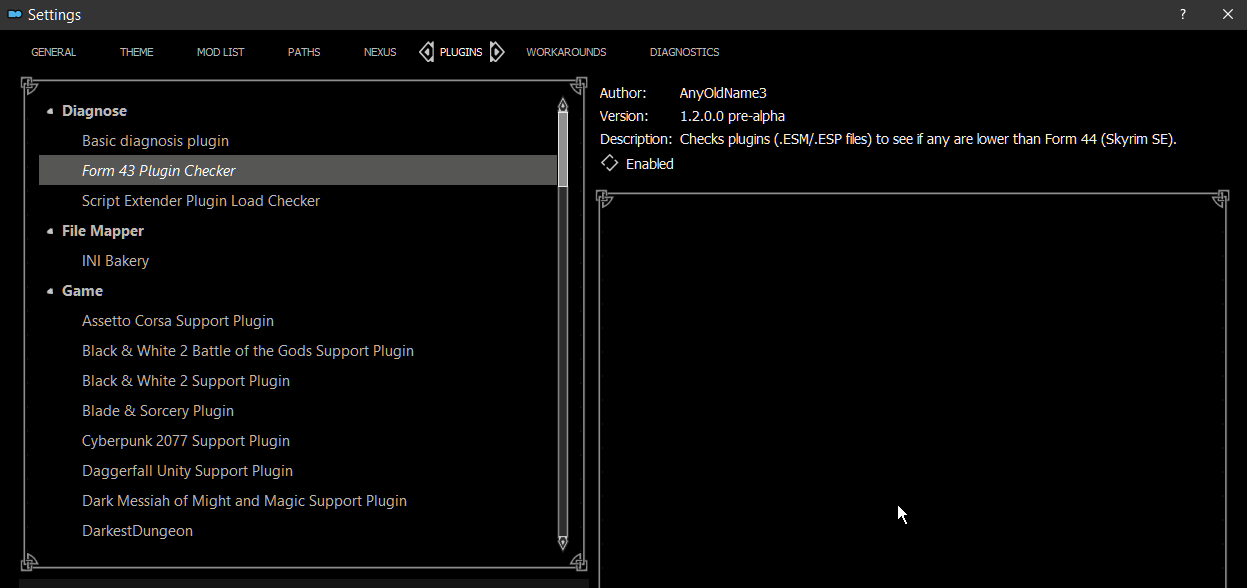Select Form 43 Plugin Checker
The height and width of the screenshot is (588, 1247).
298,171
